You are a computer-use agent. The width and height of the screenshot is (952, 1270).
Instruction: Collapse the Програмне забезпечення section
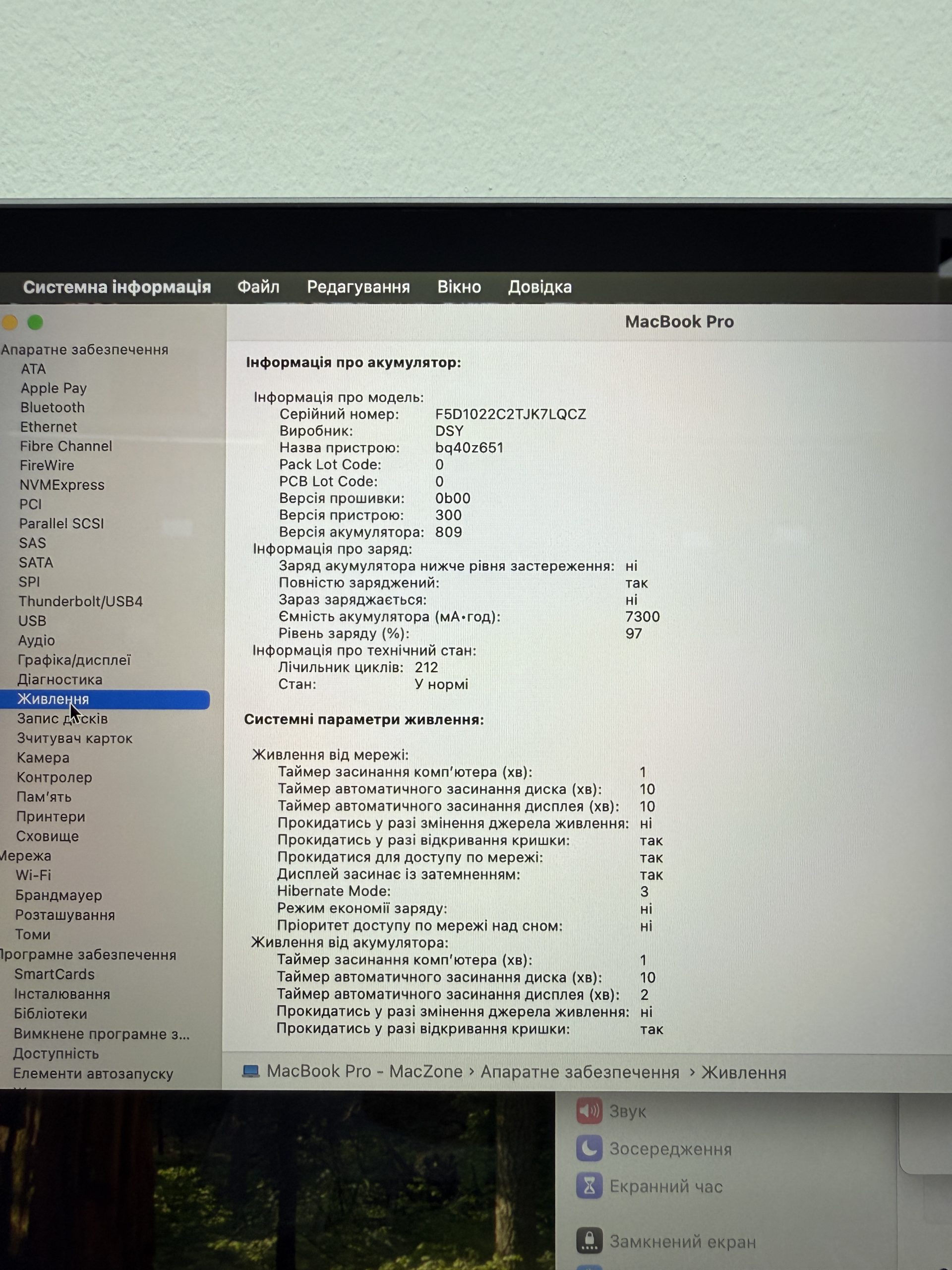pos(88,955)
